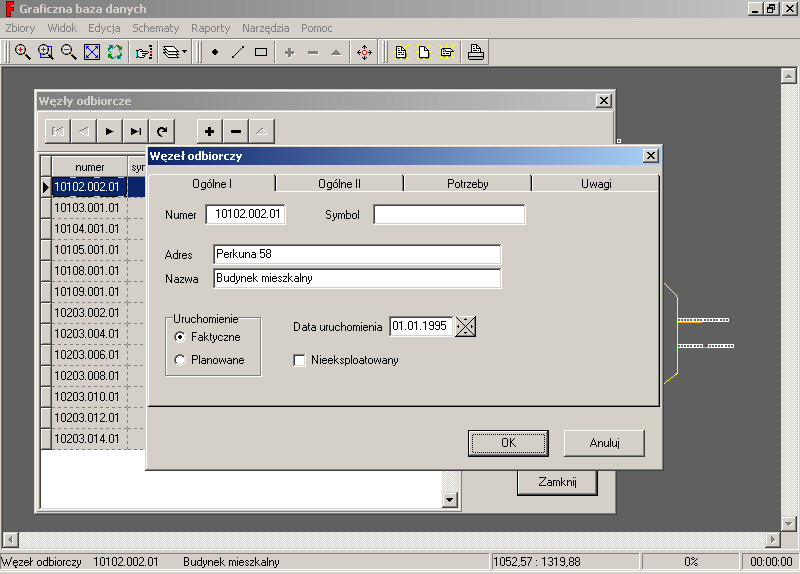Open the Raporty menu
This screenshot has height=574, width=800.
click(210, 28)
